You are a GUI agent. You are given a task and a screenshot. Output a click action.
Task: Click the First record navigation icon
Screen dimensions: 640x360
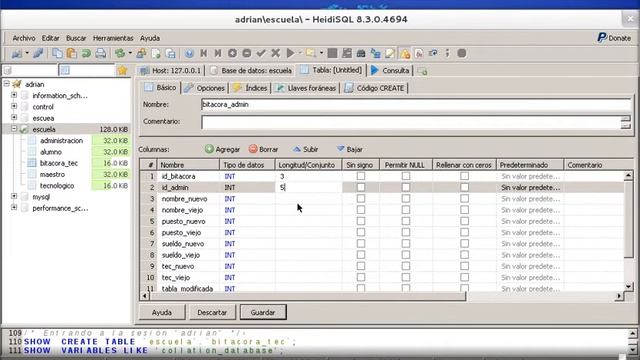(204, 53)
